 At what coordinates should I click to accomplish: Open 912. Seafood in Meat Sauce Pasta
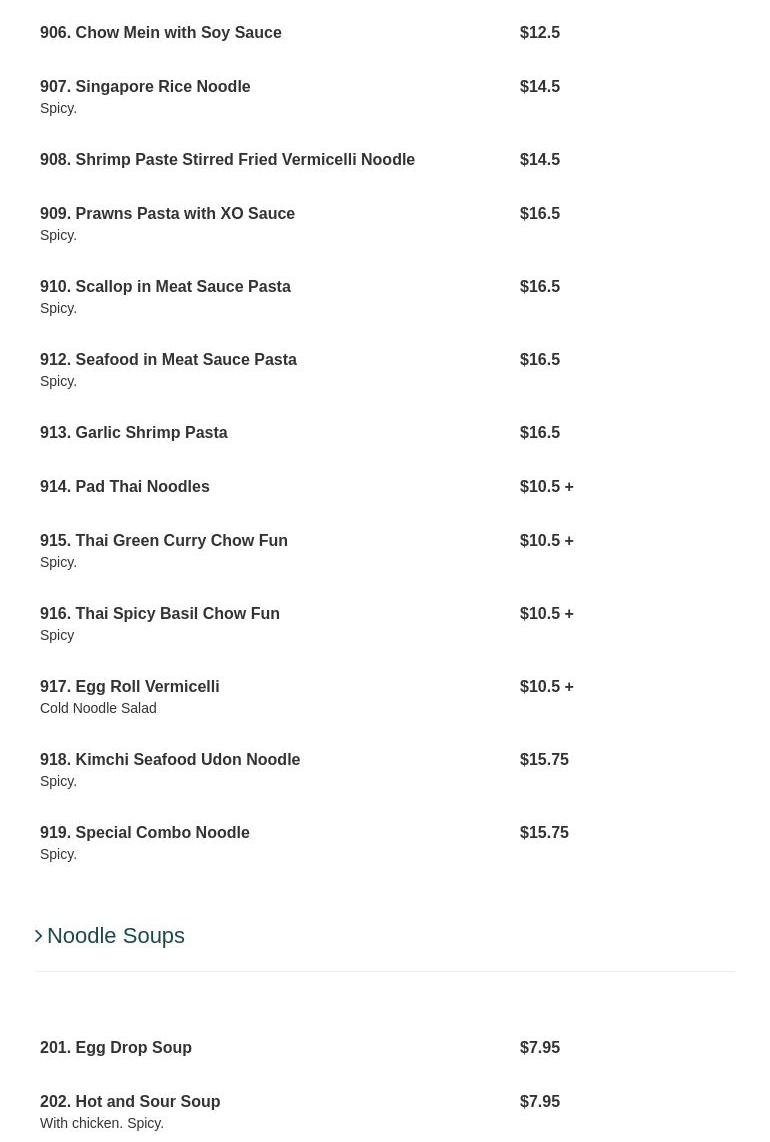coord(168,360)
